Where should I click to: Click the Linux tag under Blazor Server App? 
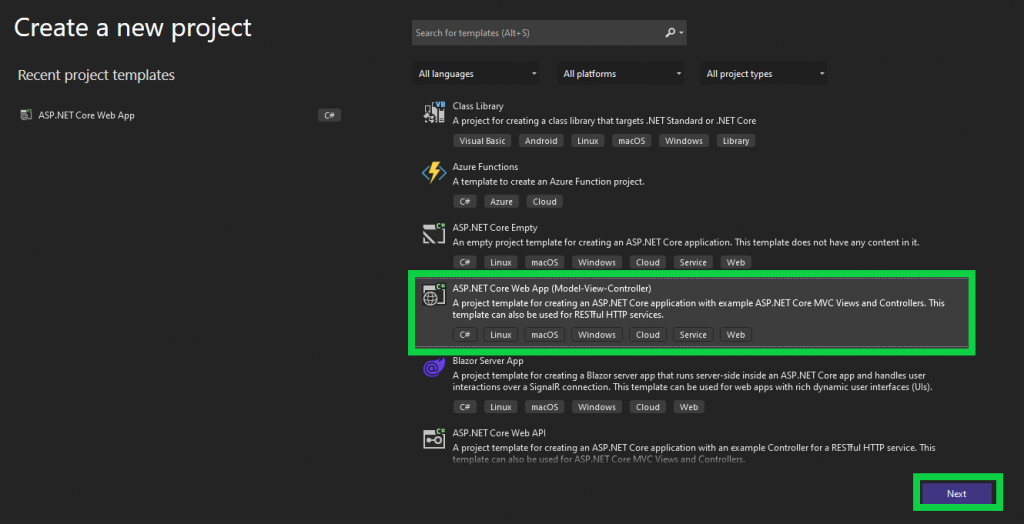pos(501,407)
